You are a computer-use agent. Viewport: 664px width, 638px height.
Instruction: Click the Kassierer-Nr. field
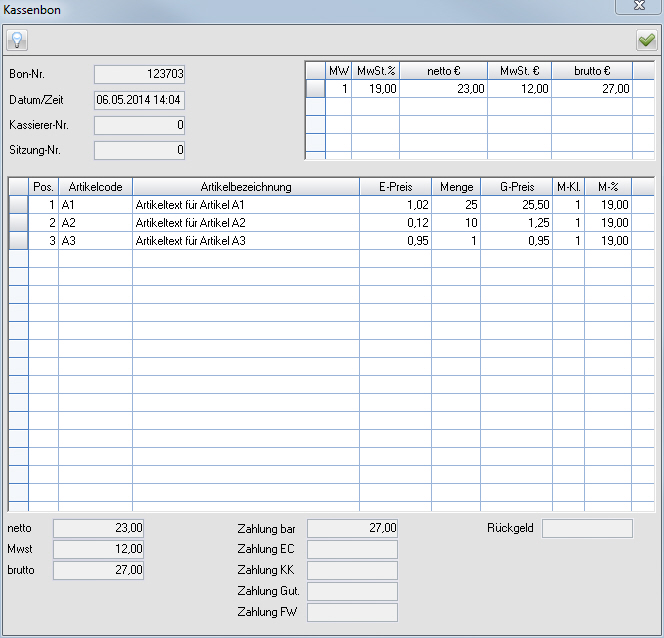coord(139,125)
